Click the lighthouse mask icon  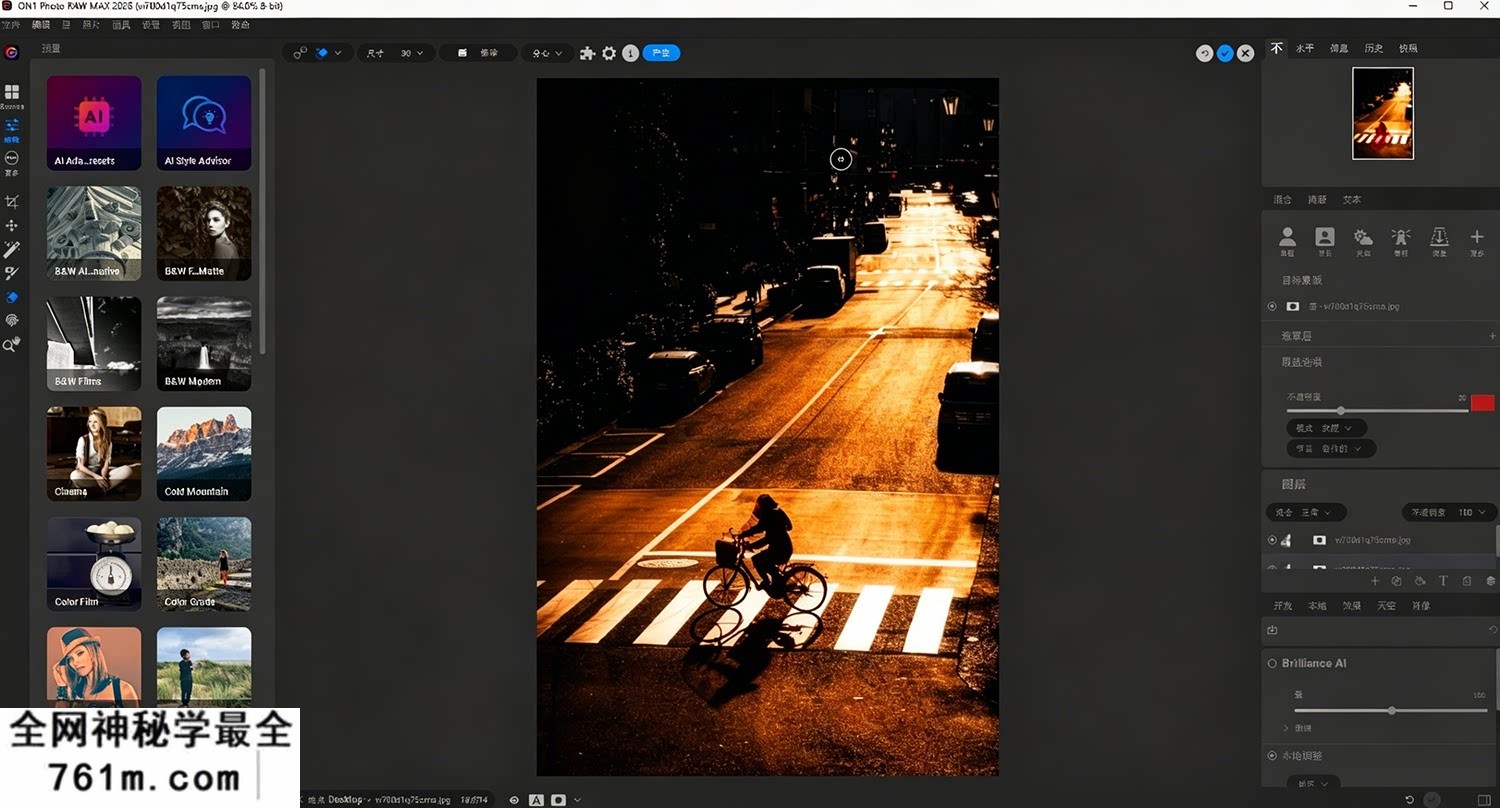tap(1401, 237)
